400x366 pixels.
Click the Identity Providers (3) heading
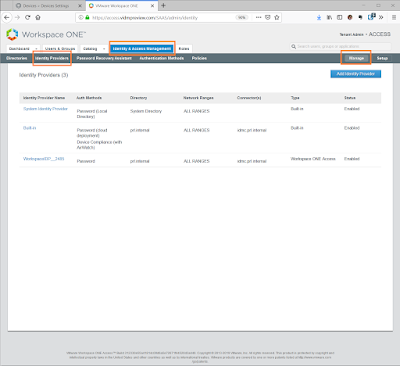[x=43, y=75]
